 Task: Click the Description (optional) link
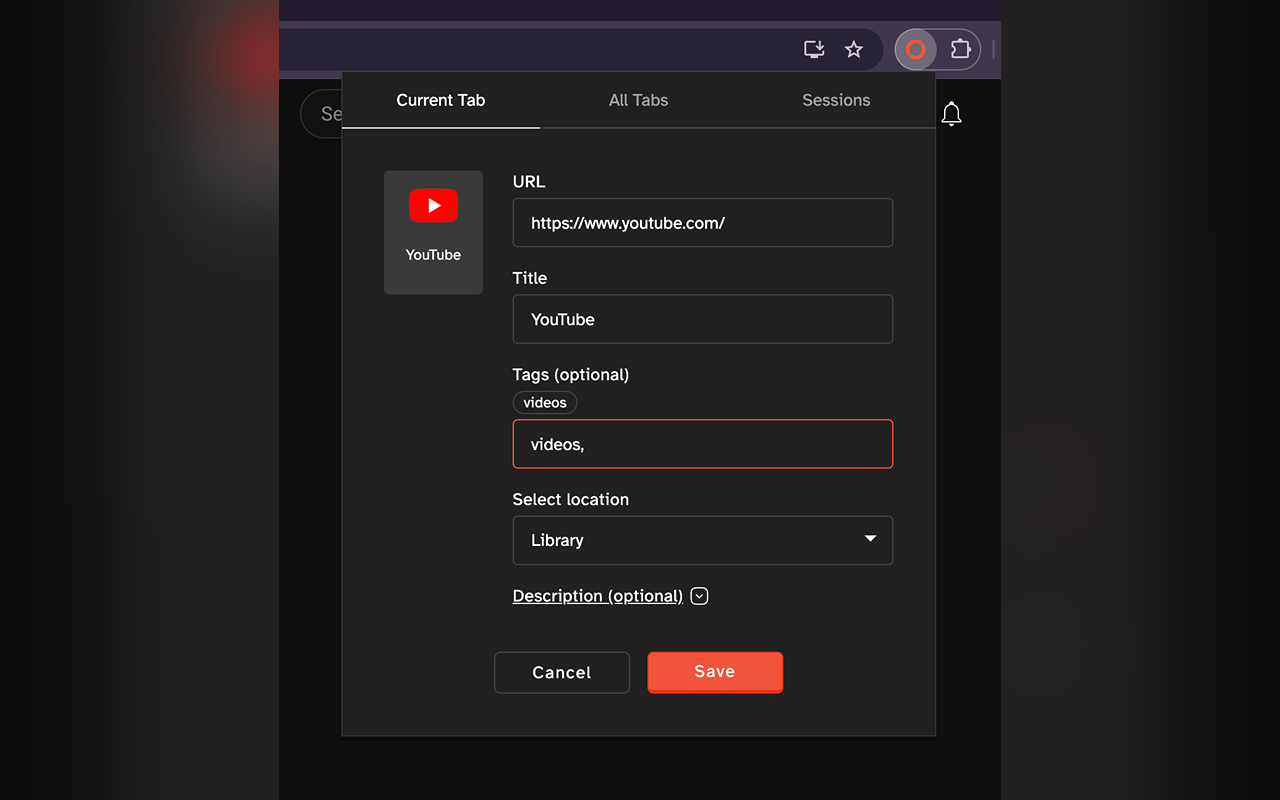click(x=597, y=596)
